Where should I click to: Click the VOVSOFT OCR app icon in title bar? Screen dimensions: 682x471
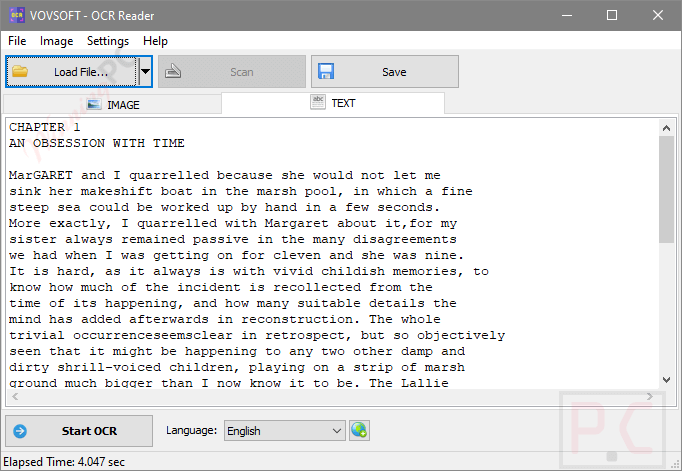click(17, 16)
